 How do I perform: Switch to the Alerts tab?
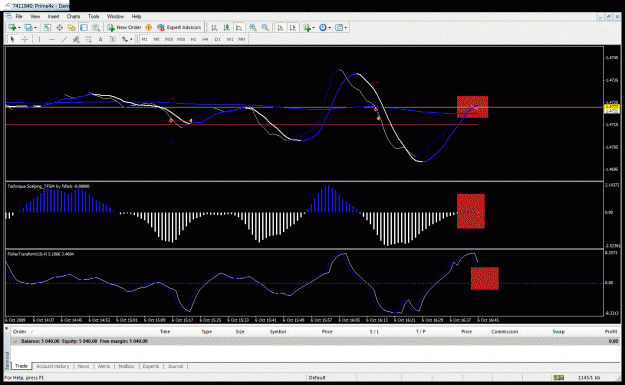tap(104, 366)
